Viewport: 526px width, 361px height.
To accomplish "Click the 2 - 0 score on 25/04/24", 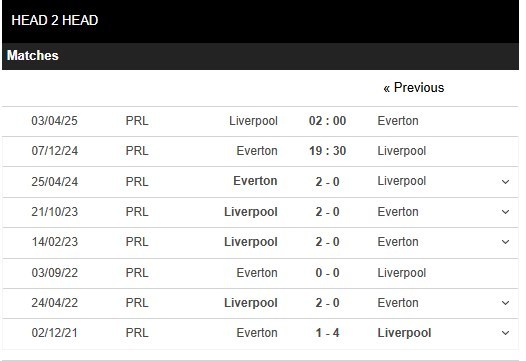I will (x=327, y=182).
